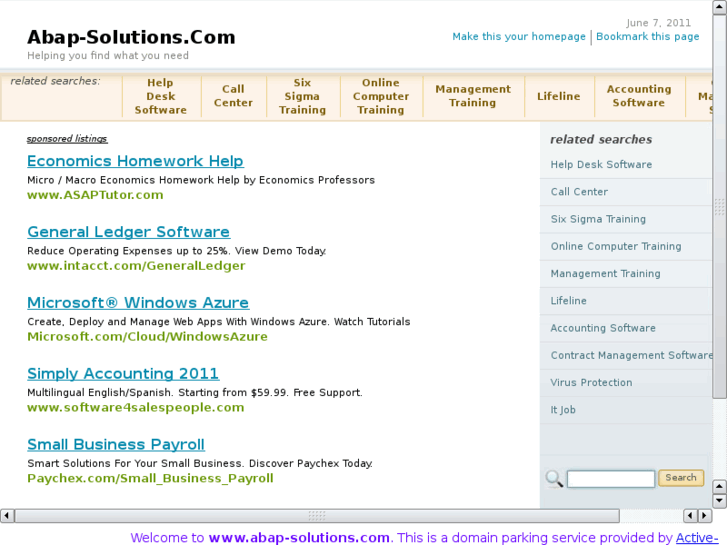Image resolution: width=727 pixels, height=545 pixels.
Task: Click Online Computer Training in sidebar
Action: coord(616,246)
